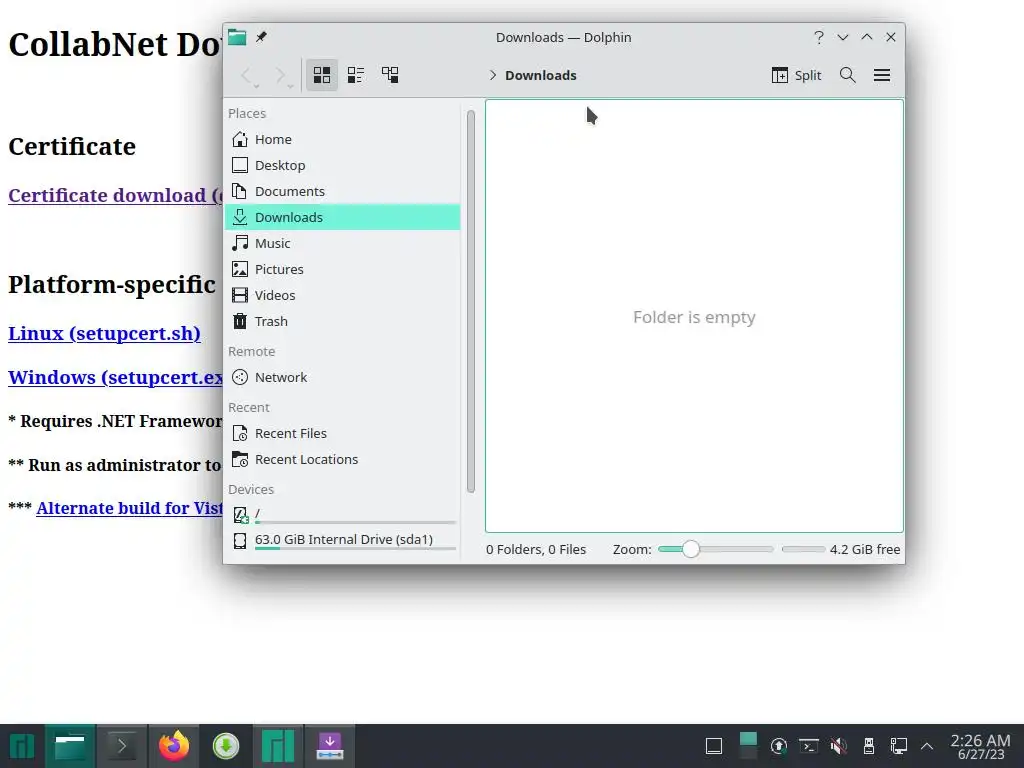The height and width of the screenshot is (768, 1024).
Task: Open Recent Locations entry
Action: [x=342, y=460]
